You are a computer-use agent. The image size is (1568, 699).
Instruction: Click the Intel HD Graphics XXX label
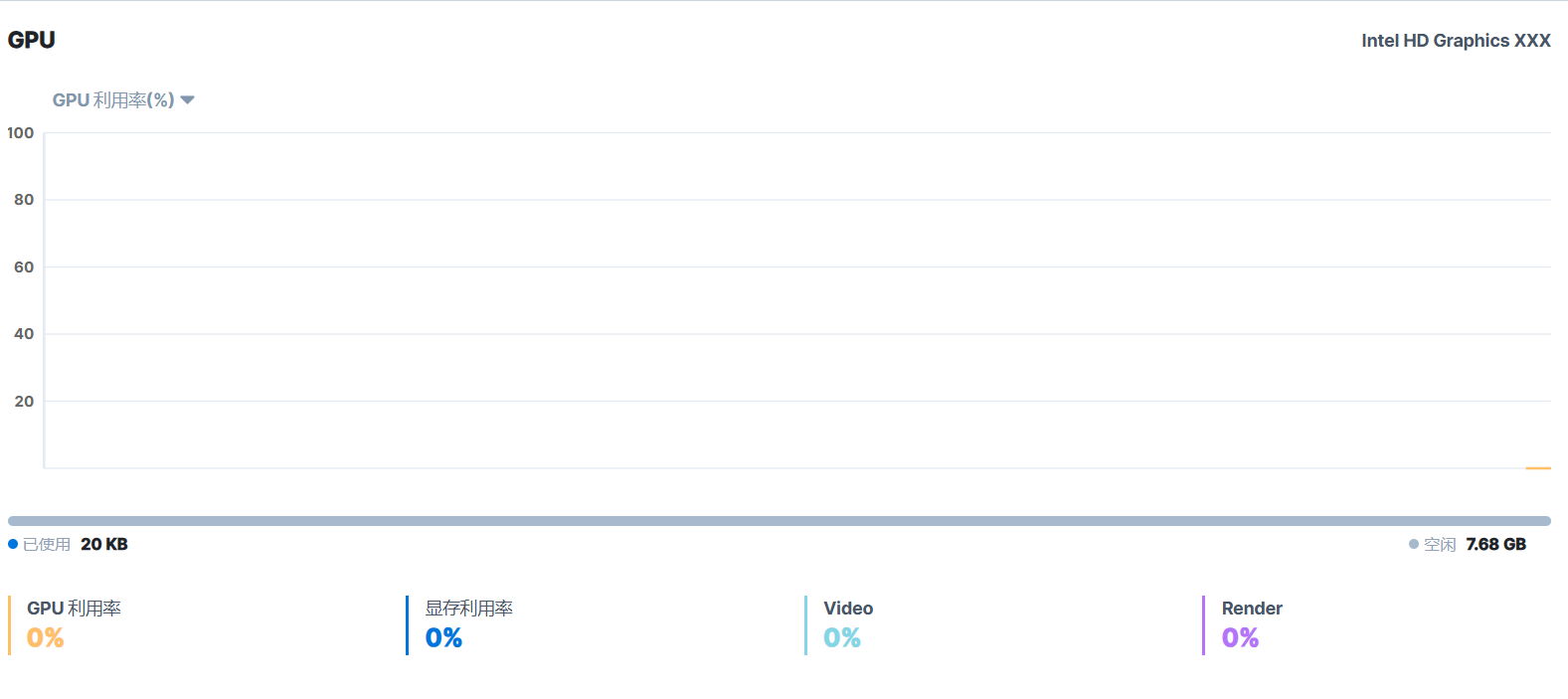[x=1456, y=41]
